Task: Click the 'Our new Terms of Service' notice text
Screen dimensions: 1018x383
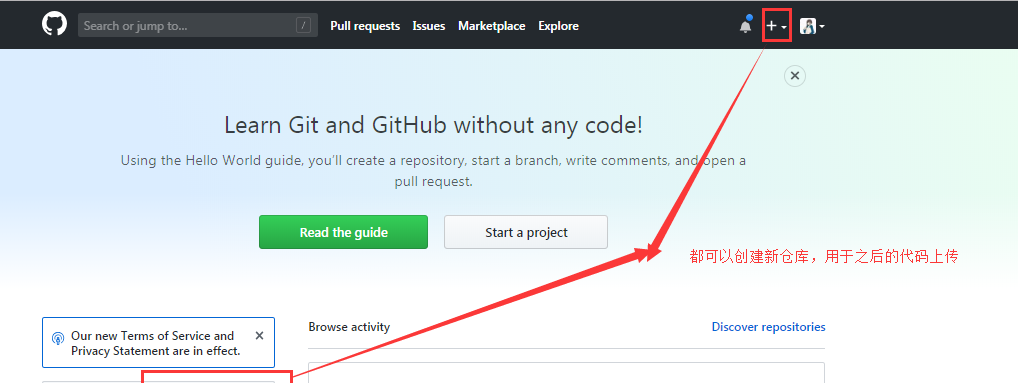Action: click(156, 343)
